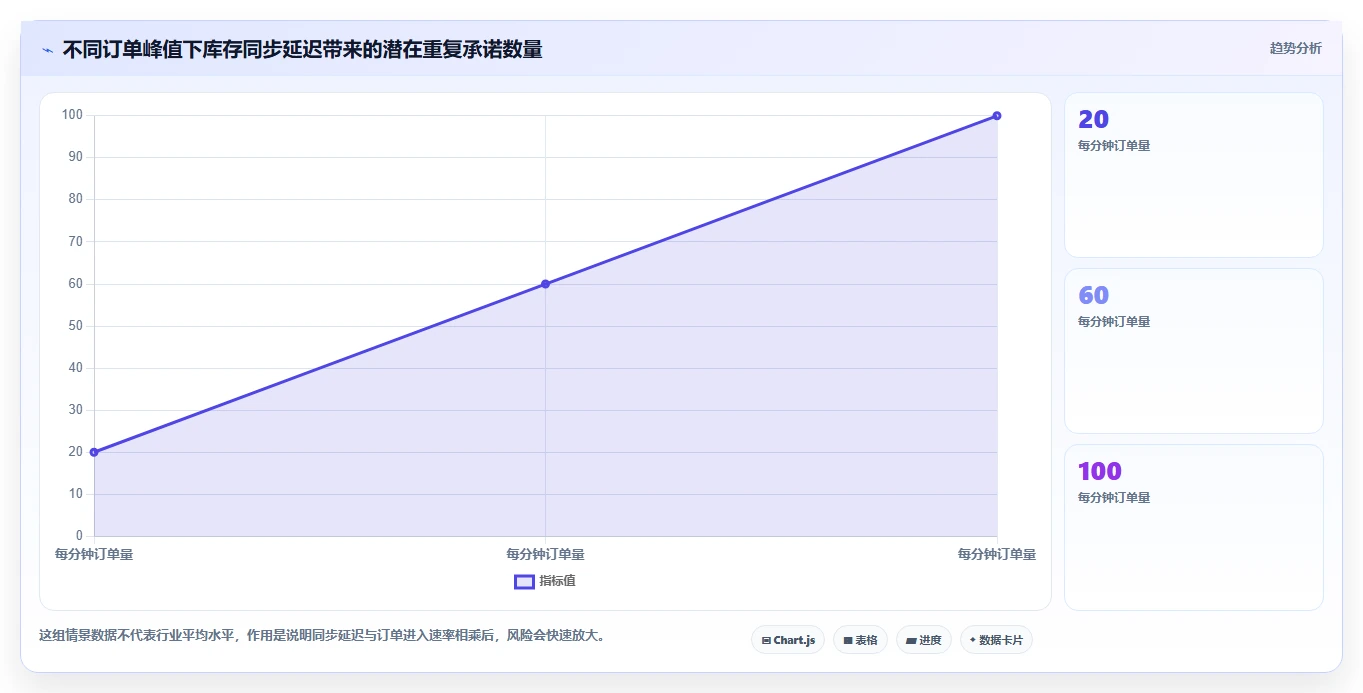Screen dimensions: 1363x693
Task: Click the y-axis tick label 80
Action: click(76, 199)
